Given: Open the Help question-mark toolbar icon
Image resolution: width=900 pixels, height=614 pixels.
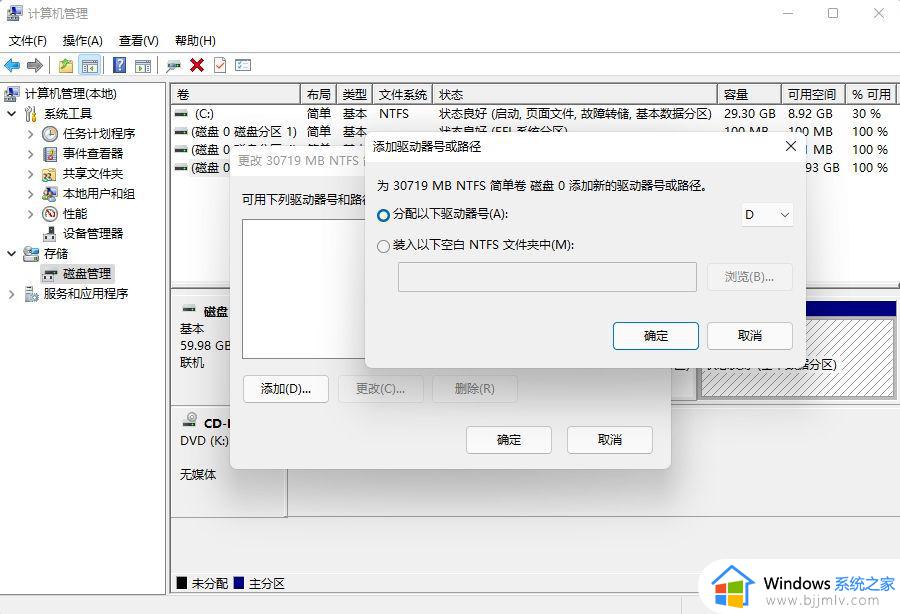Looking at the screenshot, I should [119, 65].
